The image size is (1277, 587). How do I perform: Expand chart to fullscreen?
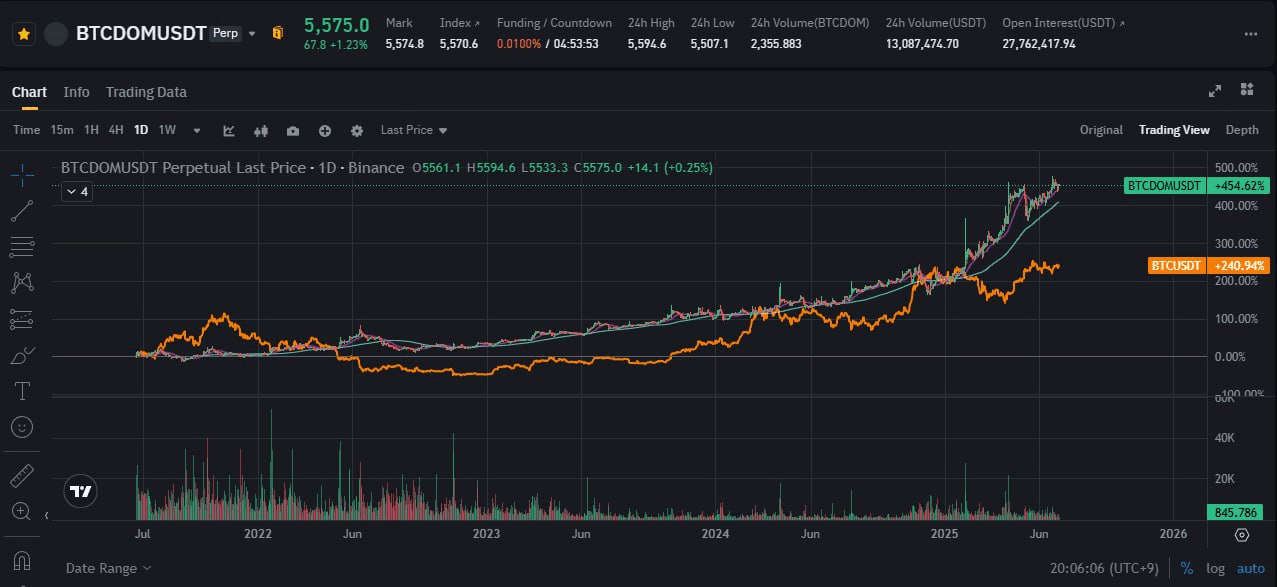[x=1215, y=91]
